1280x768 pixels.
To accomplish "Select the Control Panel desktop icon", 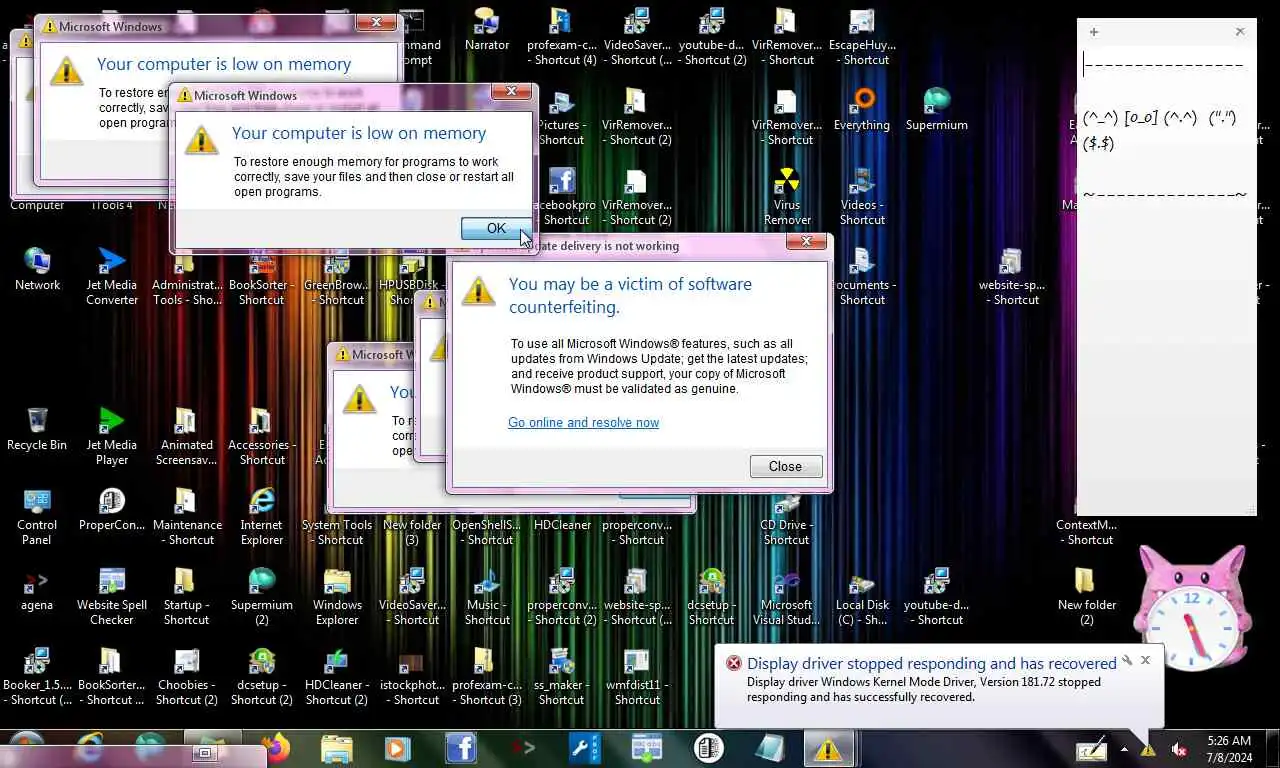I will click(x=37, y=517).
